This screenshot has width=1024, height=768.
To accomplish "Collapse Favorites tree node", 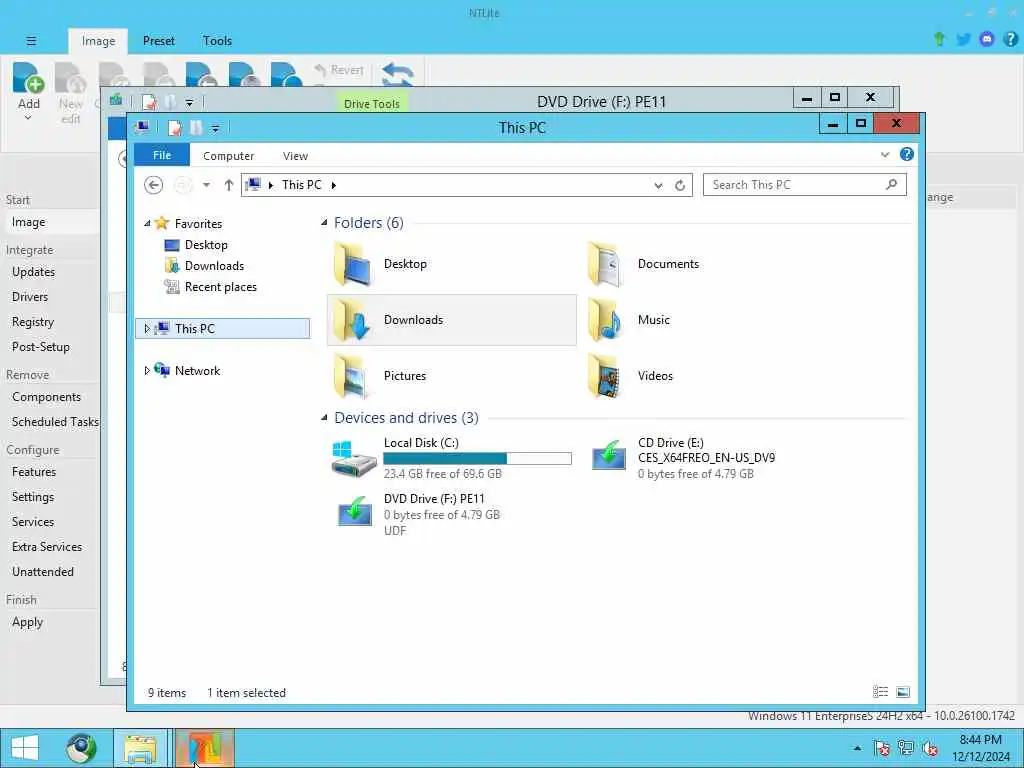I will [x=147, y=223].
